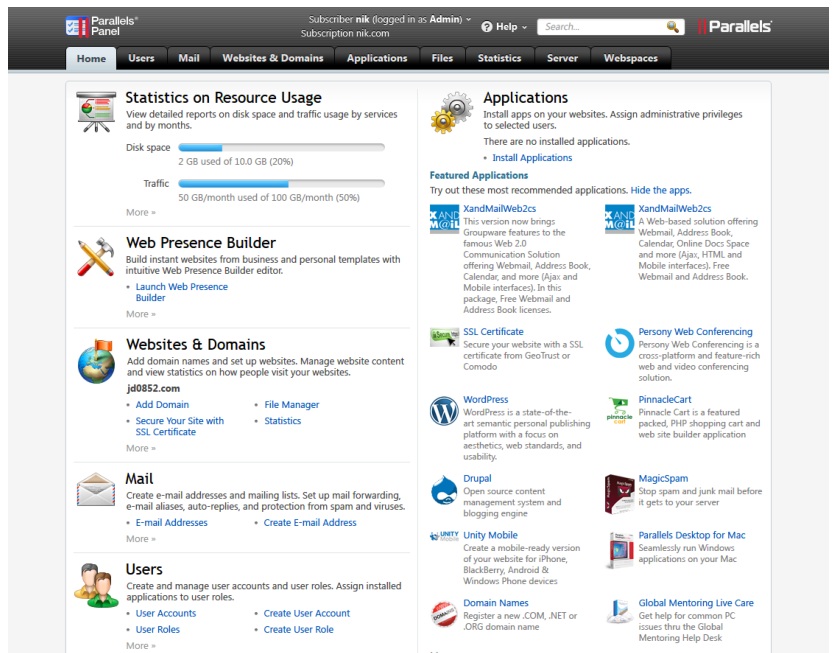The width and height of the screenshot is (836, 653).
Task: Click the '50 GB/month used of 100 GB/month (50%)' text
Action: click(269, 198)
